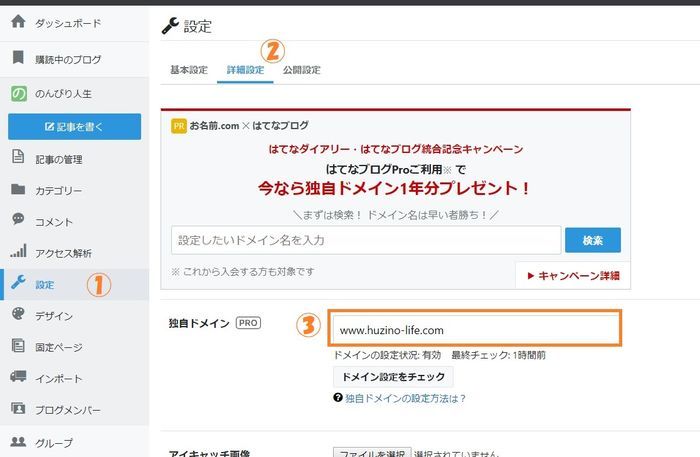Open 独自ドメインの設定方法は? link

coord(405,398)
